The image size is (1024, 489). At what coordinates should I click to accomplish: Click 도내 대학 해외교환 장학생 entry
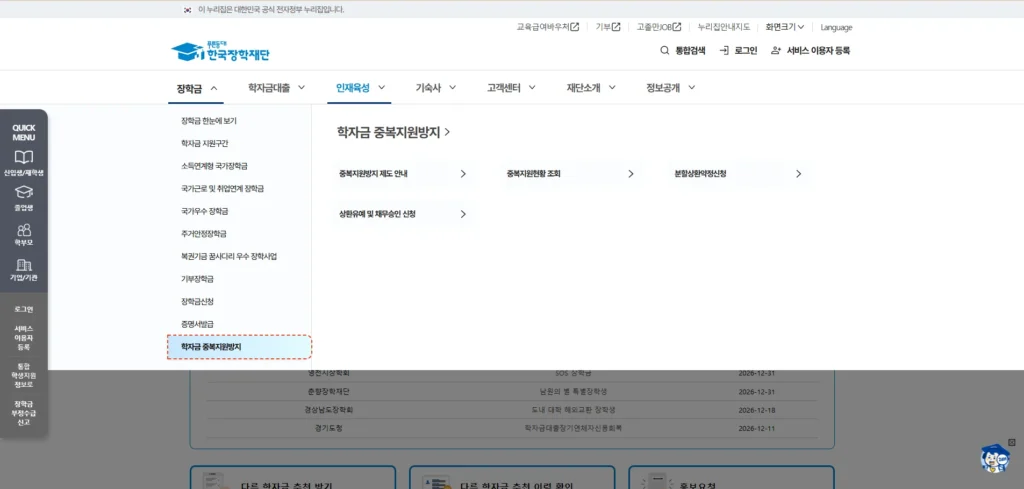point(573,409)
